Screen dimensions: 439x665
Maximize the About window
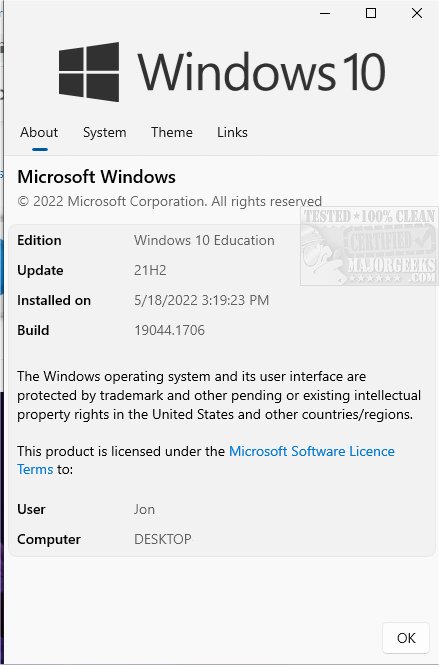(371, 13)
